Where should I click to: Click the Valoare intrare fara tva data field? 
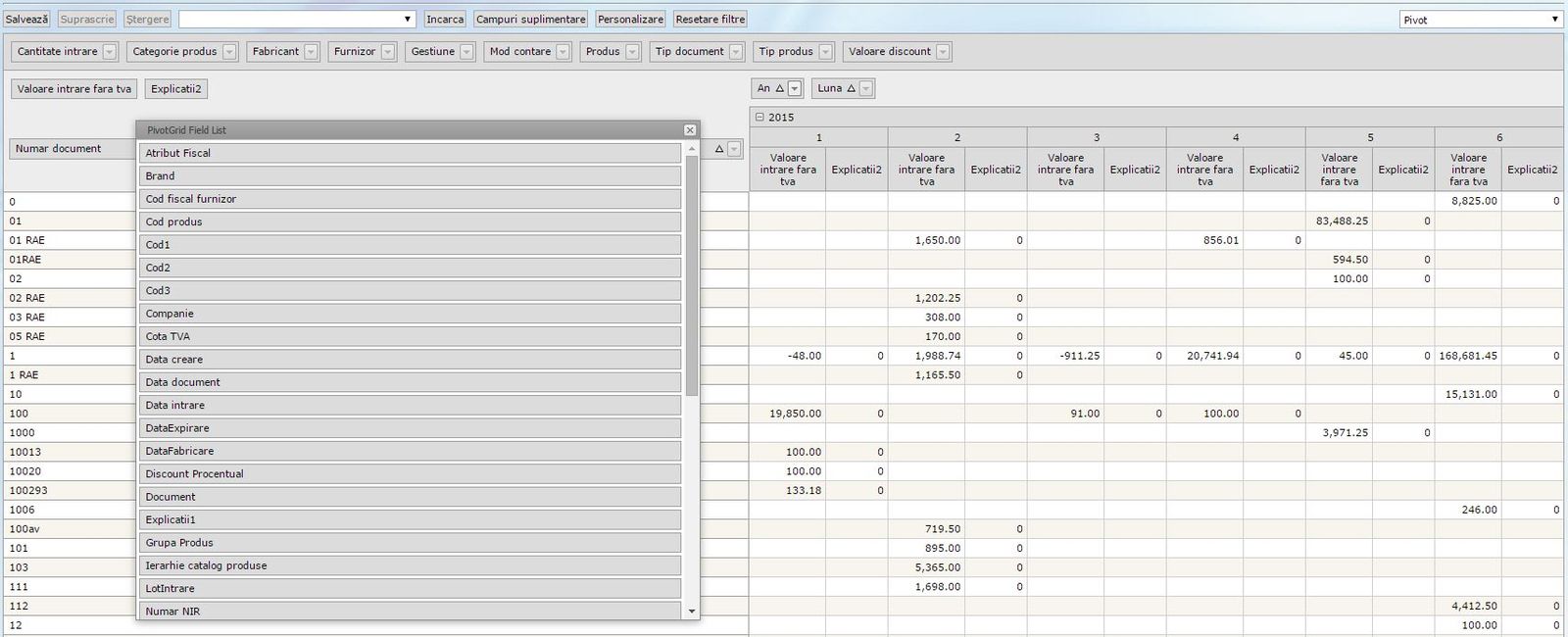[x=74, y=89]
